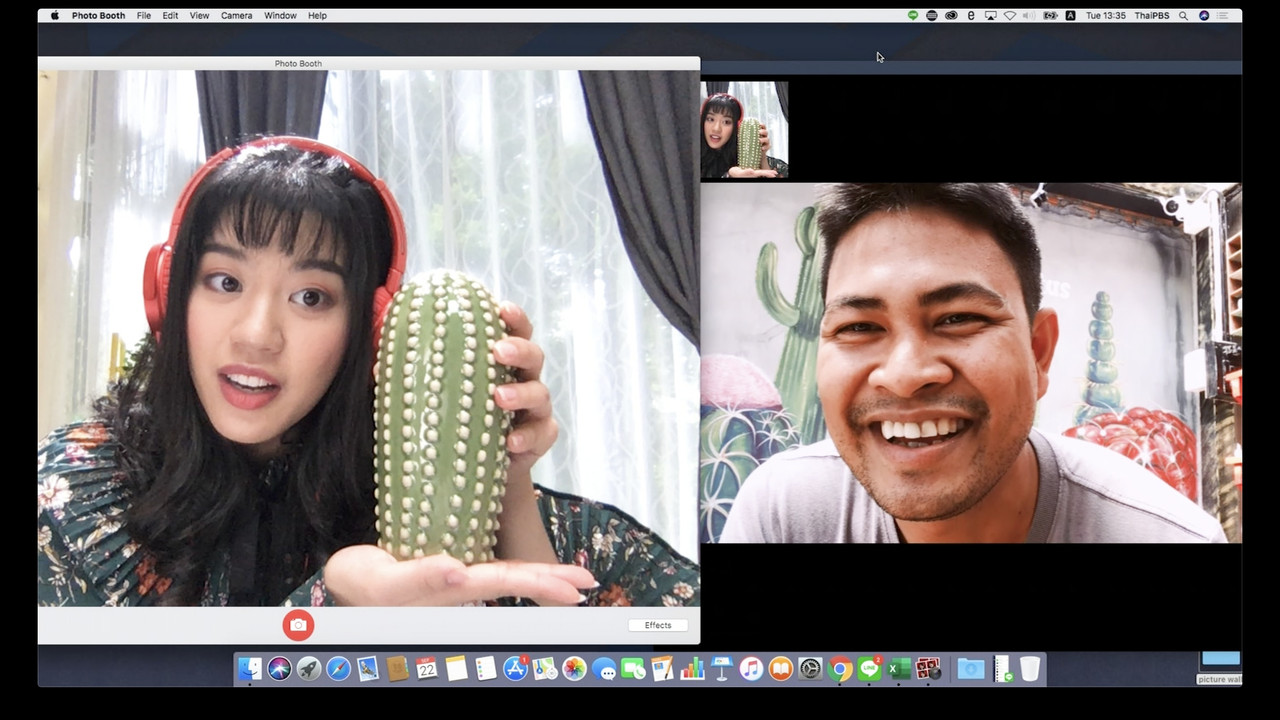Open App Store from the Dock
Viewport: 1280px width, 720px height.
[x=515, y=669]
